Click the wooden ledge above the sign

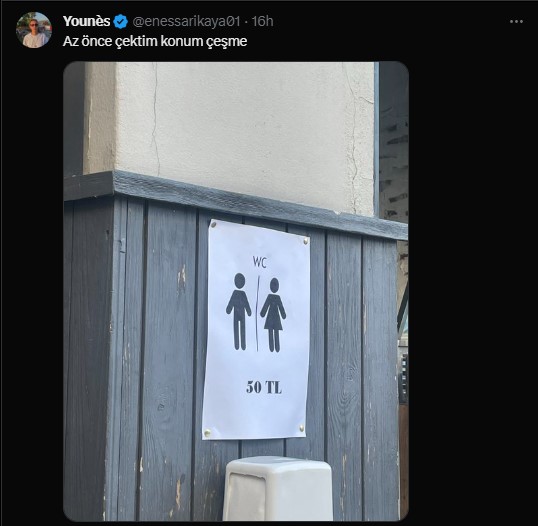pos(236,202)
